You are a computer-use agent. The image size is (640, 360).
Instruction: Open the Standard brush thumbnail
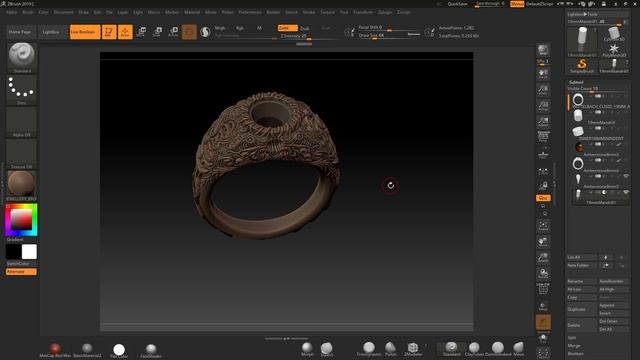pyautogui.click(x=22, y=58)
